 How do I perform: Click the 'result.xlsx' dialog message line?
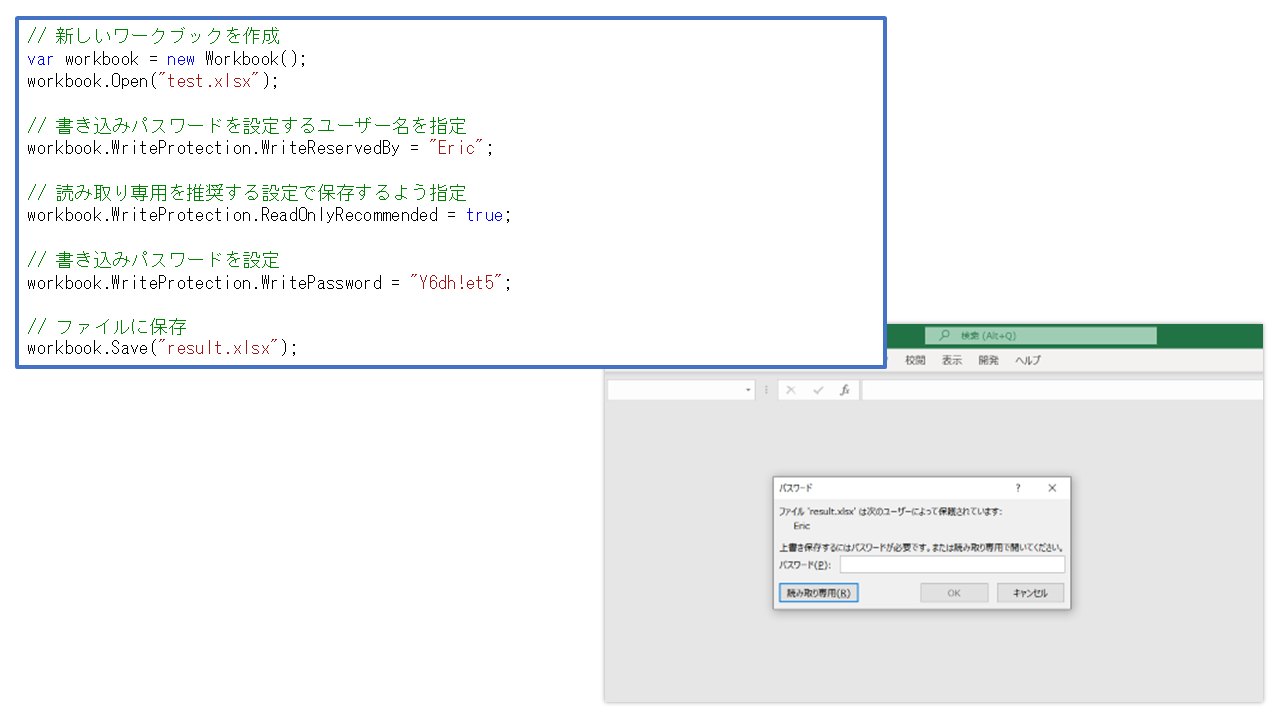click(890, 511)
